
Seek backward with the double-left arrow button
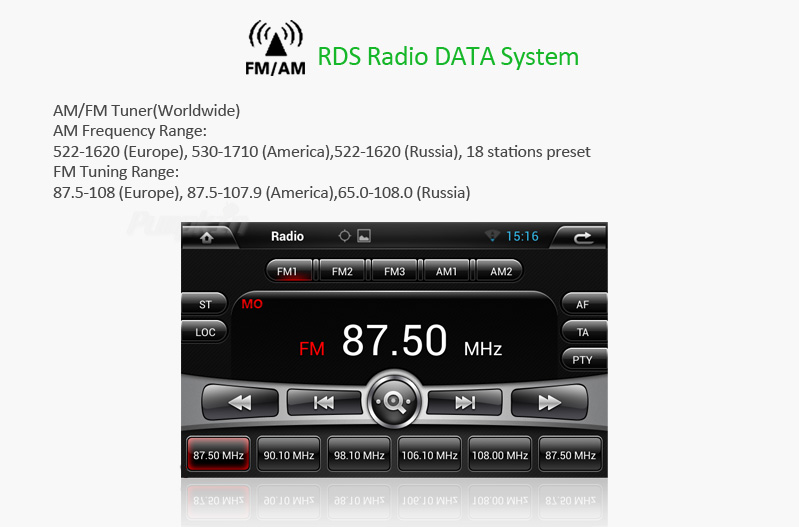(240, 402)
